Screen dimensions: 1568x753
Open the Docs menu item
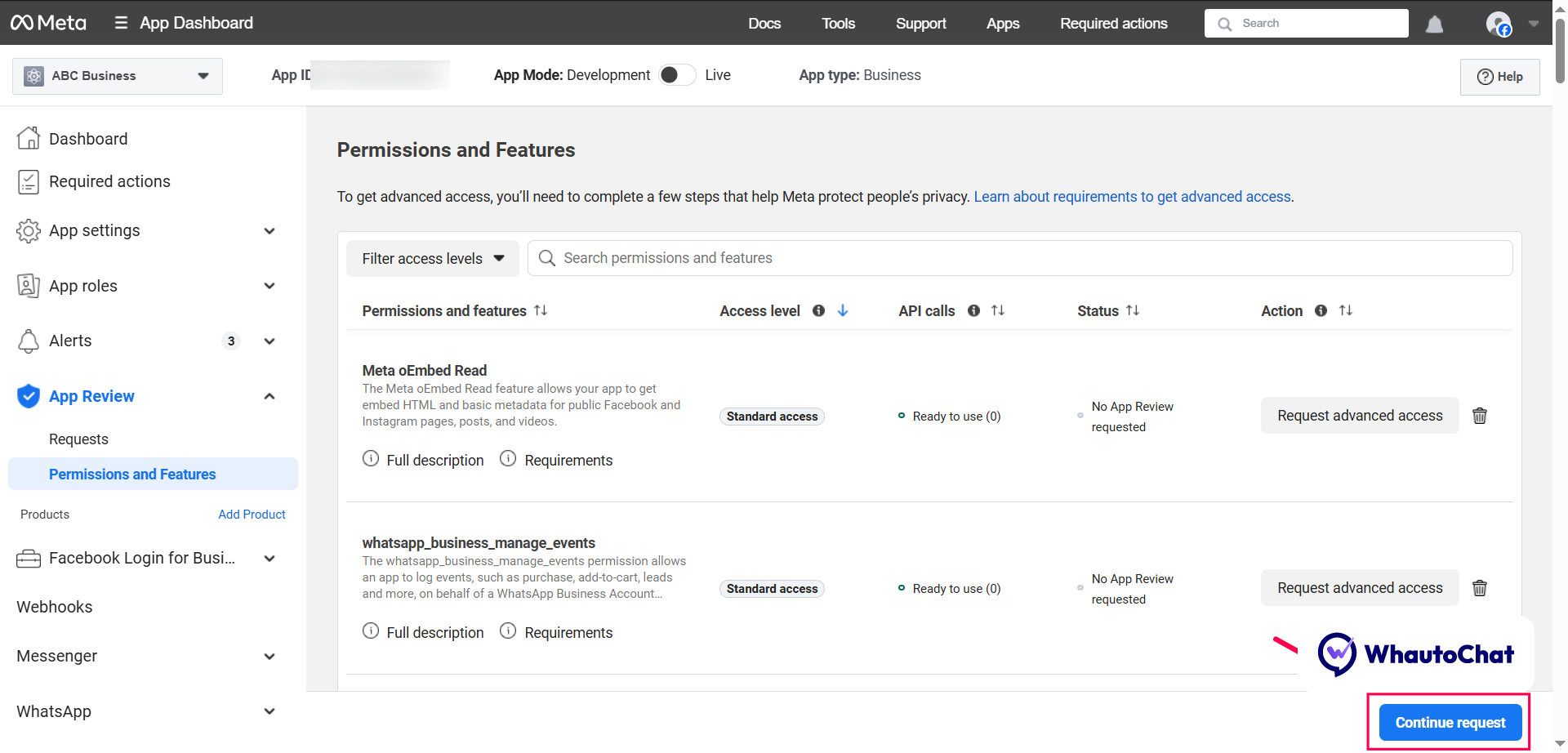tap(764, 24)
